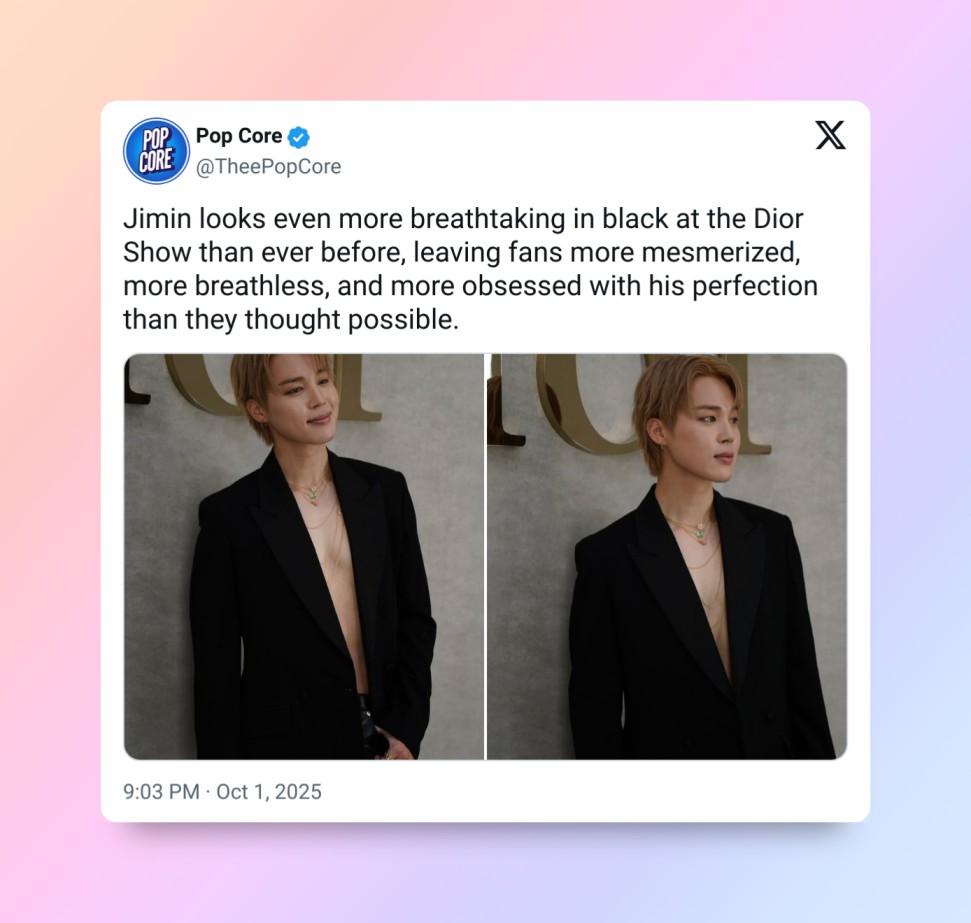Image resolution: width=971 pixels, height=923 pixels.
Task: Open the right photo of the tweet
Action: click(x=667, y=556)
